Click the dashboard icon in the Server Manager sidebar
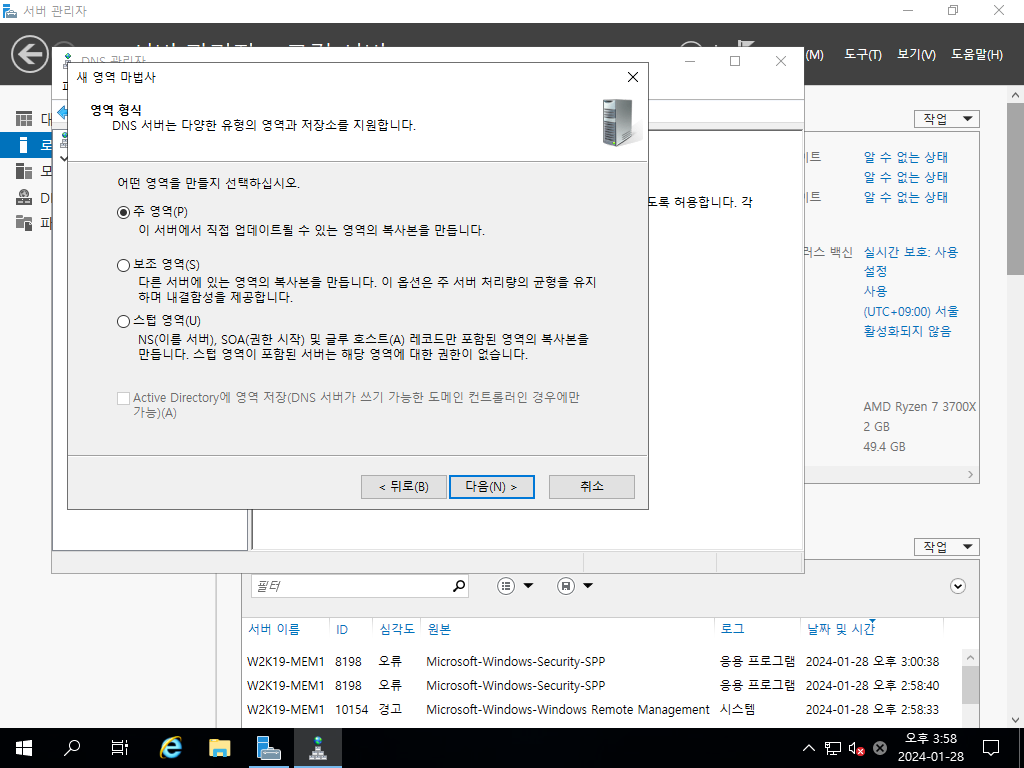Screen dimensions: 1024x768 24,119
